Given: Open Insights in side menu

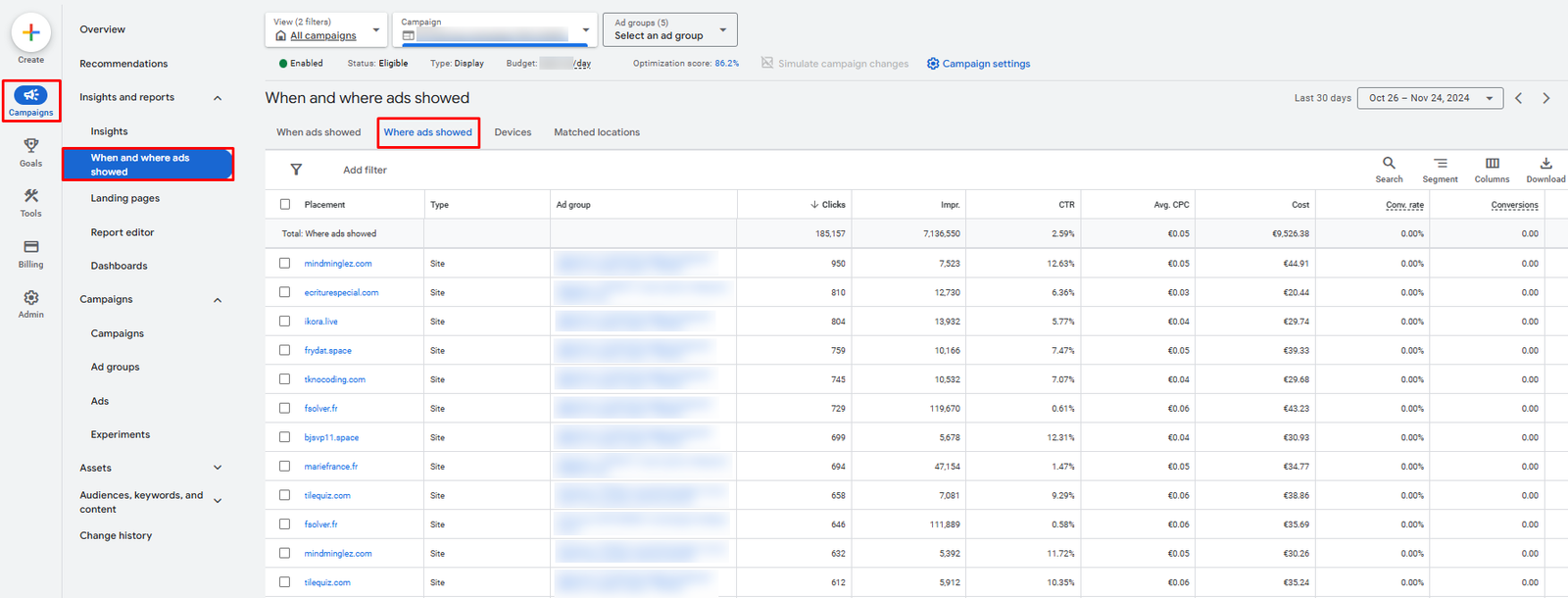Looking at the screenshot, I should (110, 131).
